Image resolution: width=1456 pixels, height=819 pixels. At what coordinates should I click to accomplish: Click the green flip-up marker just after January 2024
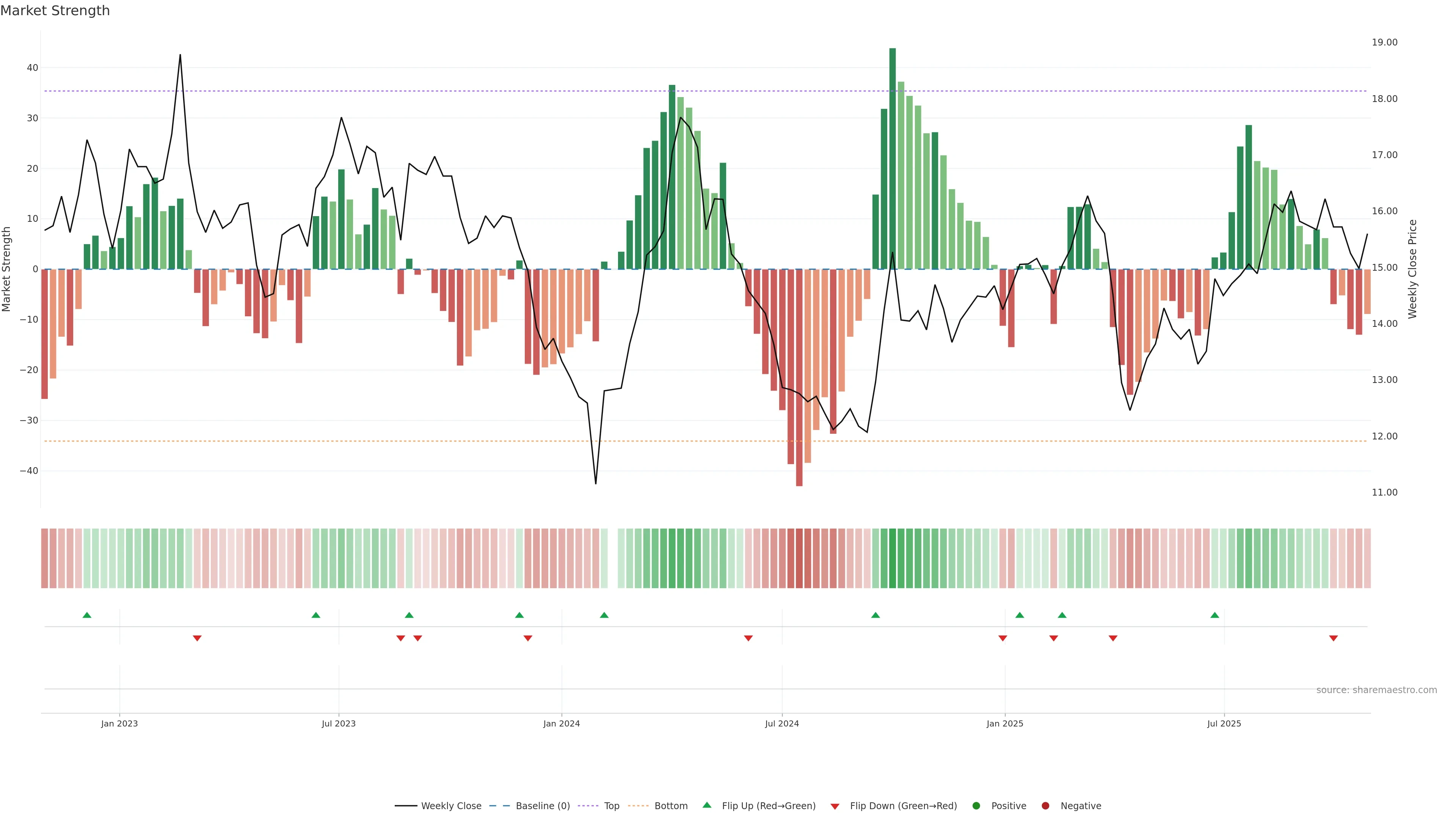coord(604,615)
